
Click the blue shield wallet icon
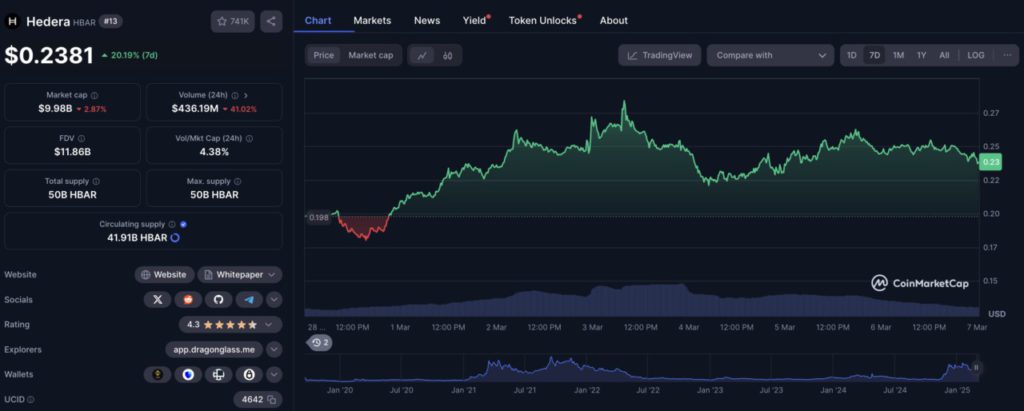click(188, 374)
